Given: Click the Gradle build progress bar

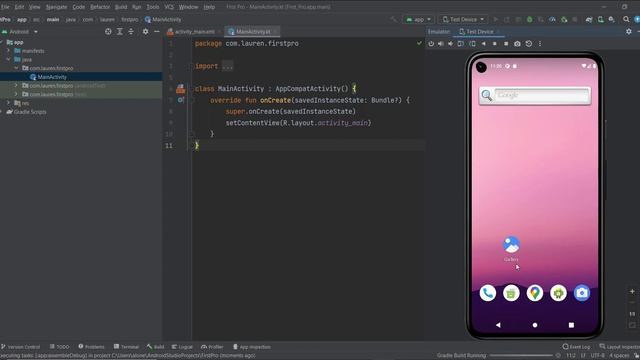Looking at the screenshot, I should click(521, 356).
